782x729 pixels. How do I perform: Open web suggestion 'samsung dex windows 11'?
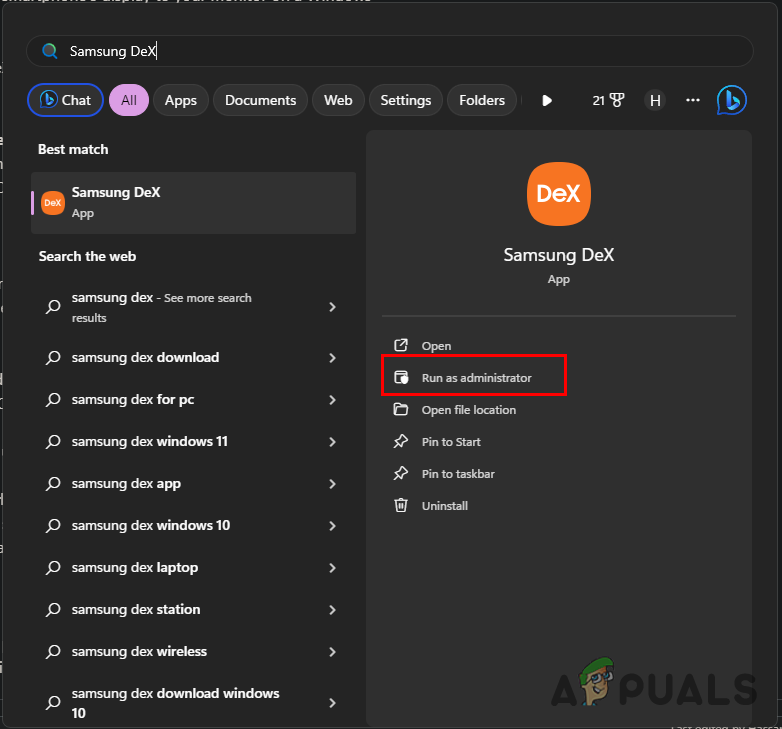click(x=194, y=441)
